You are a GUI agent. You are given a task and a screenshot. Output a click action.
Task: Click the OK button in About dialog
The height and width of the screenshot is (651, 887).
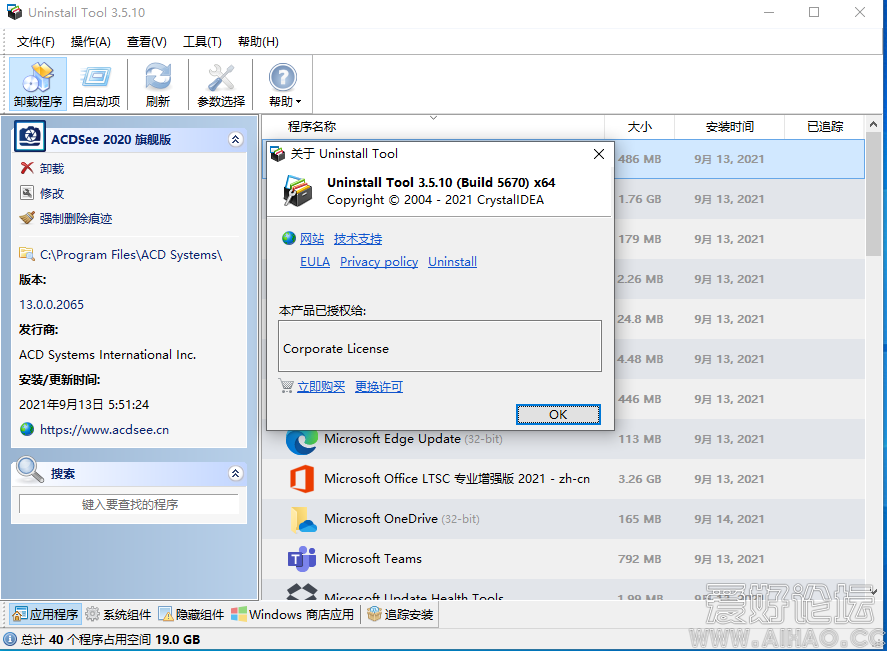pyautogui.click(x=558, y=415)
